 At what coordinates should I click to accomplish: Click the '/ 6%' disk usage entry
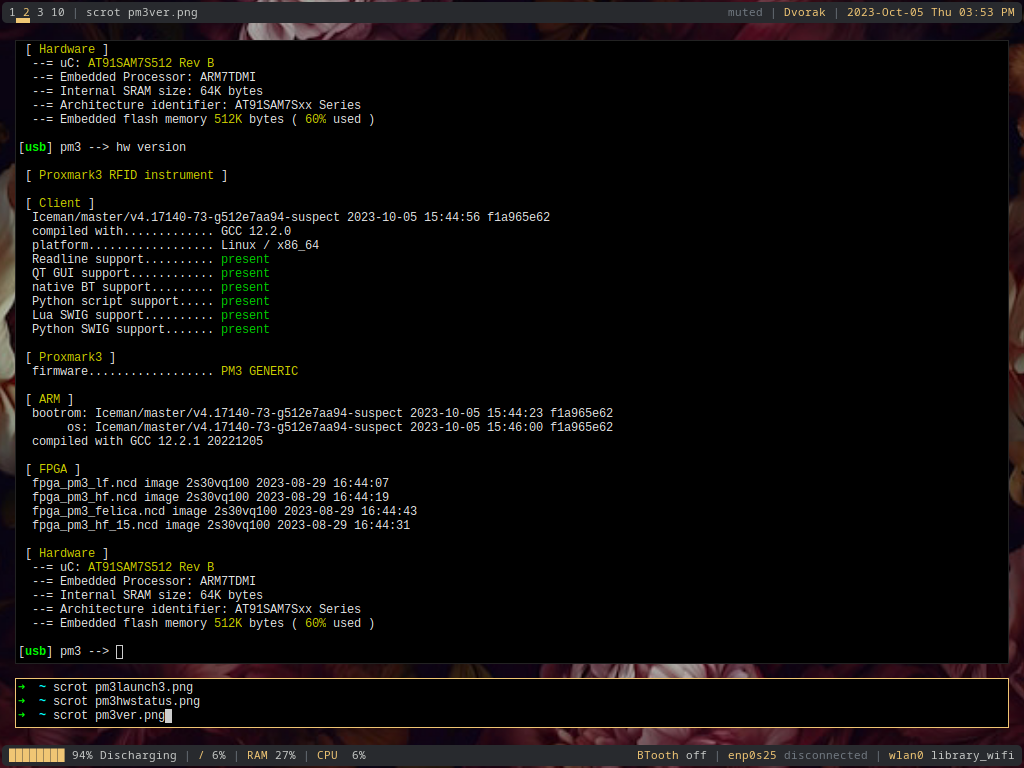pos(212,756)
